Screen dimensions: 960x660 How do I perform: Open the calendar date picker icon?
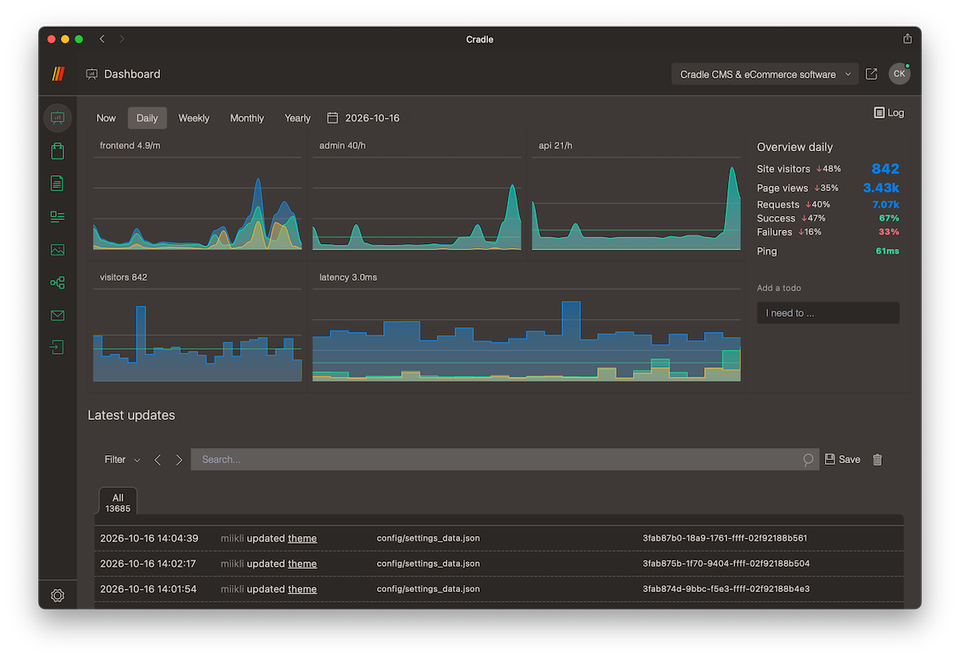tap(332, 118)
